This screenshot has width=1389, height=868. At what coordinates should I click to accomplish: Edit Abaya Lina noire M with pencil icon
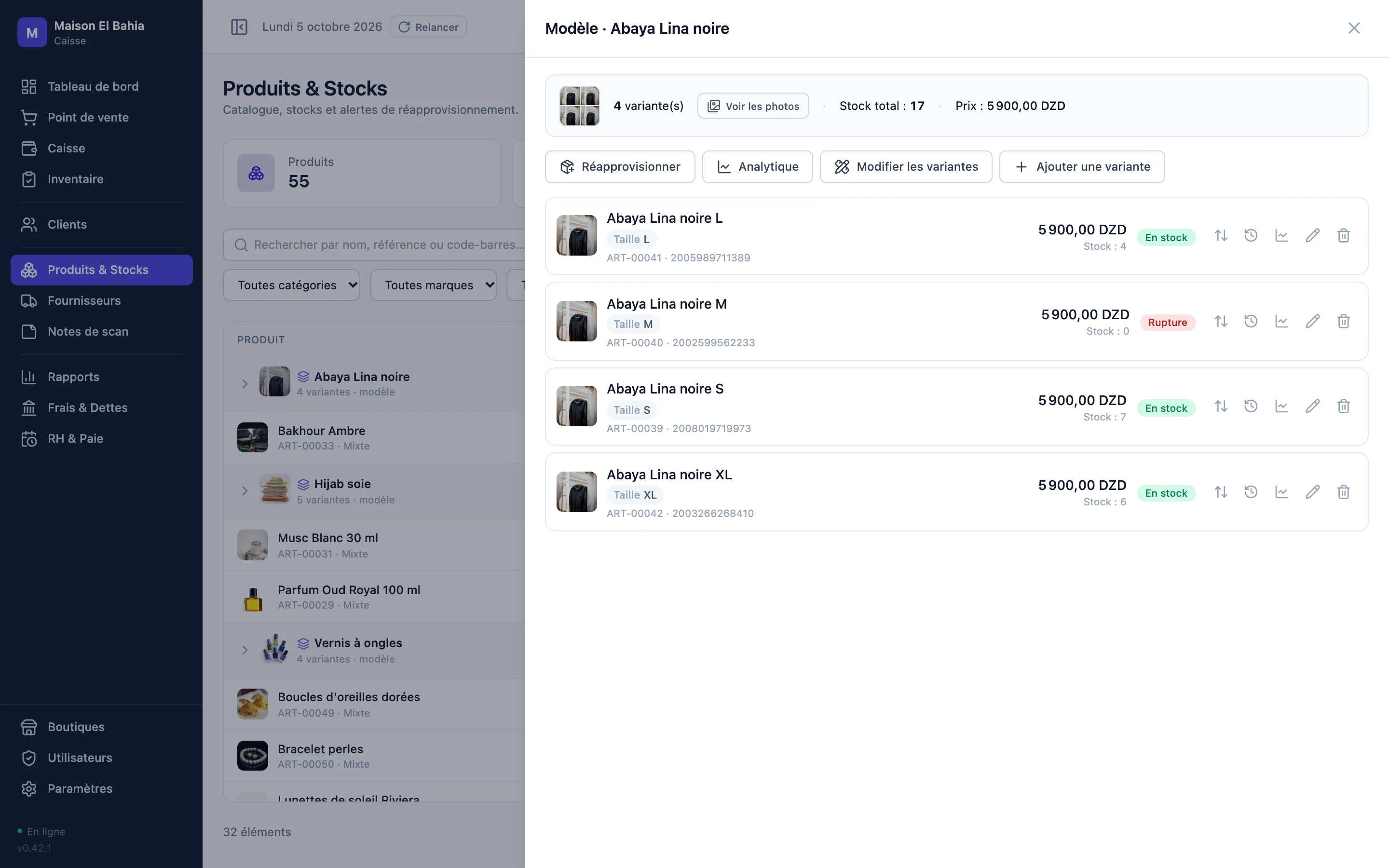[1313, 321]
